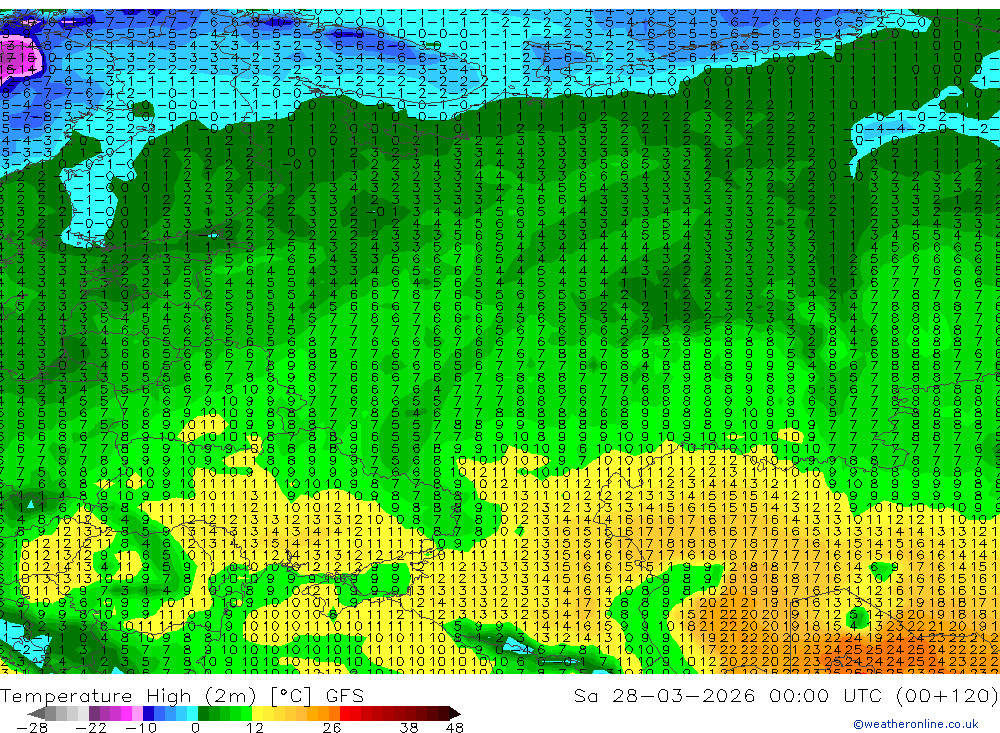
Task: Click the legend label '12'
Action: pos(255,728)
